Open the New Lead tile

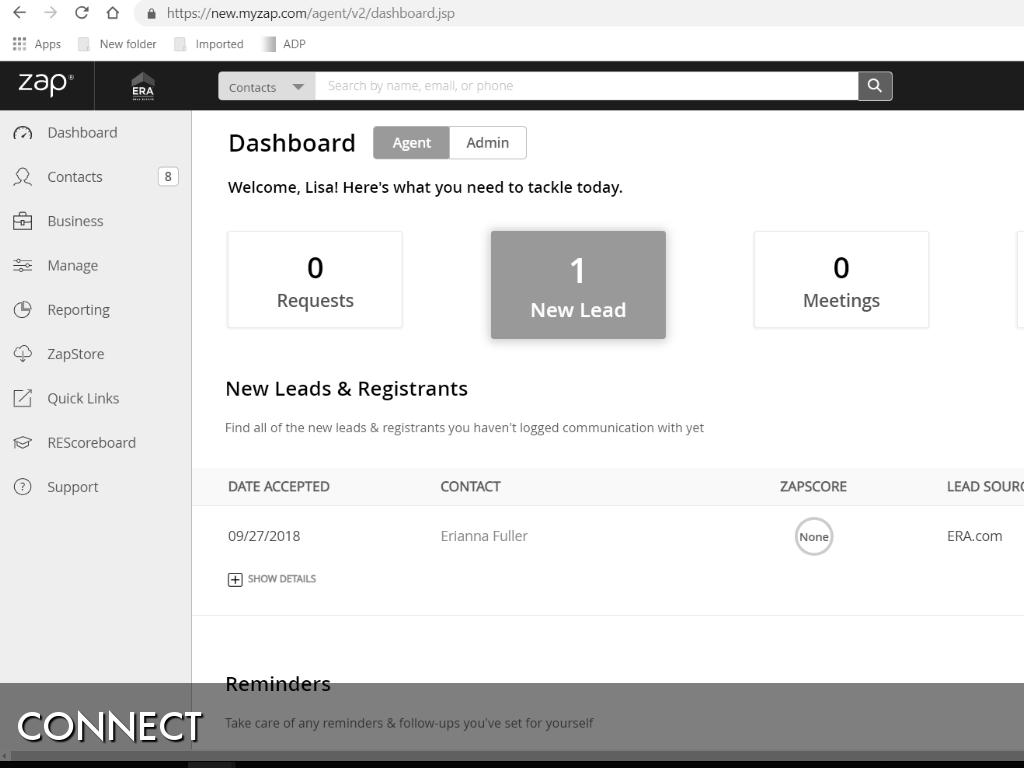[578, 285]
